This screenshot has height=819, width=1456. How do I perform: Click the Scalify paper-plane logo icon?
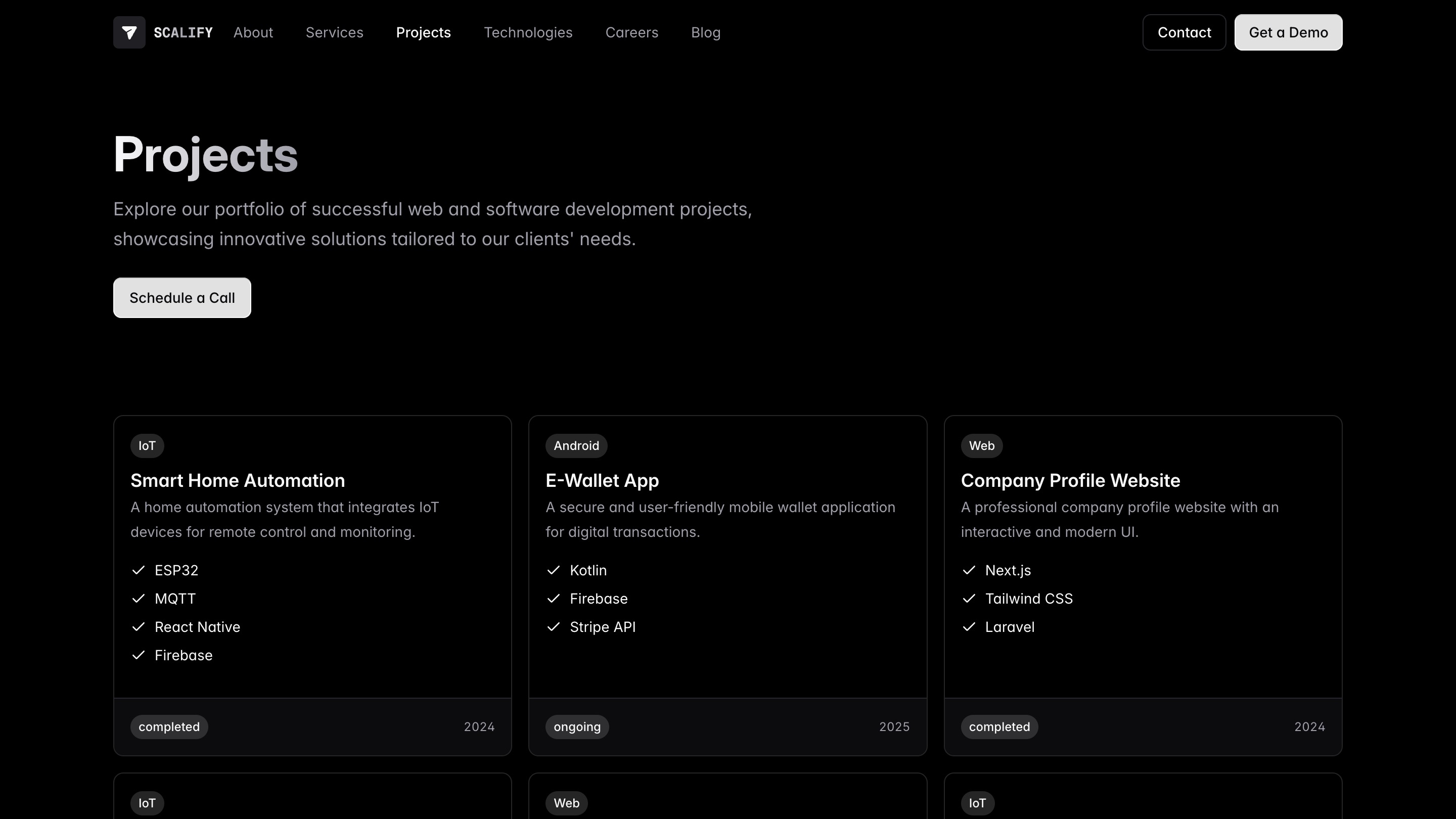pyautogui.click(x=129, y=32)
